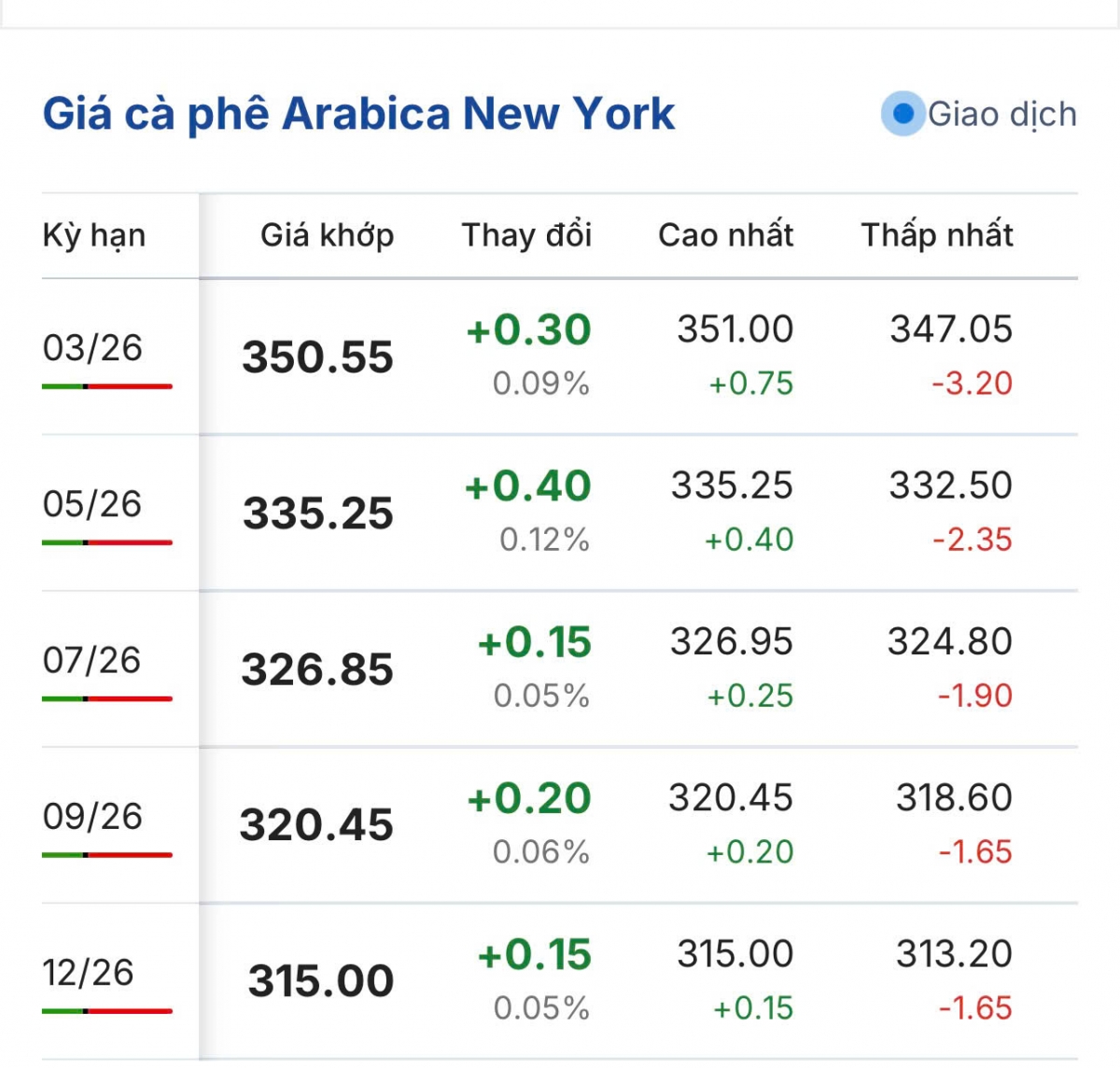Image resolution: width=1120 pixels, height=1068 pixels.
Task: Click the Cao nhất column header
Action: click(x=725, y=235)
